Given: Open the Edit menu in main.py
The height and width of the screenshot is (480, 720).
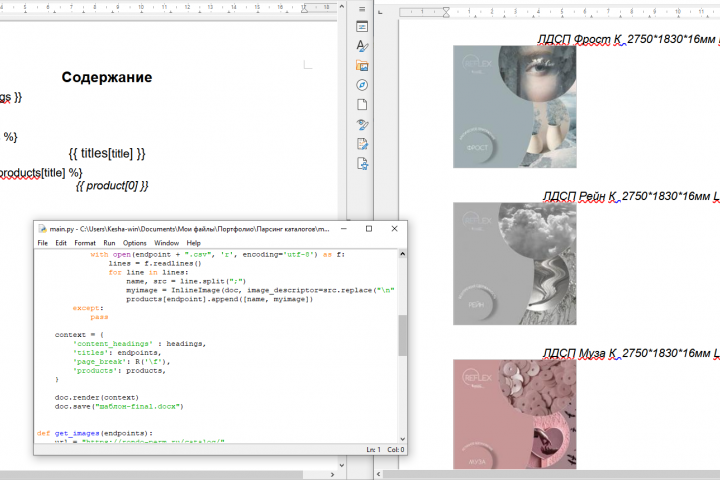Looking at the screenshot, I should [61, 243].
